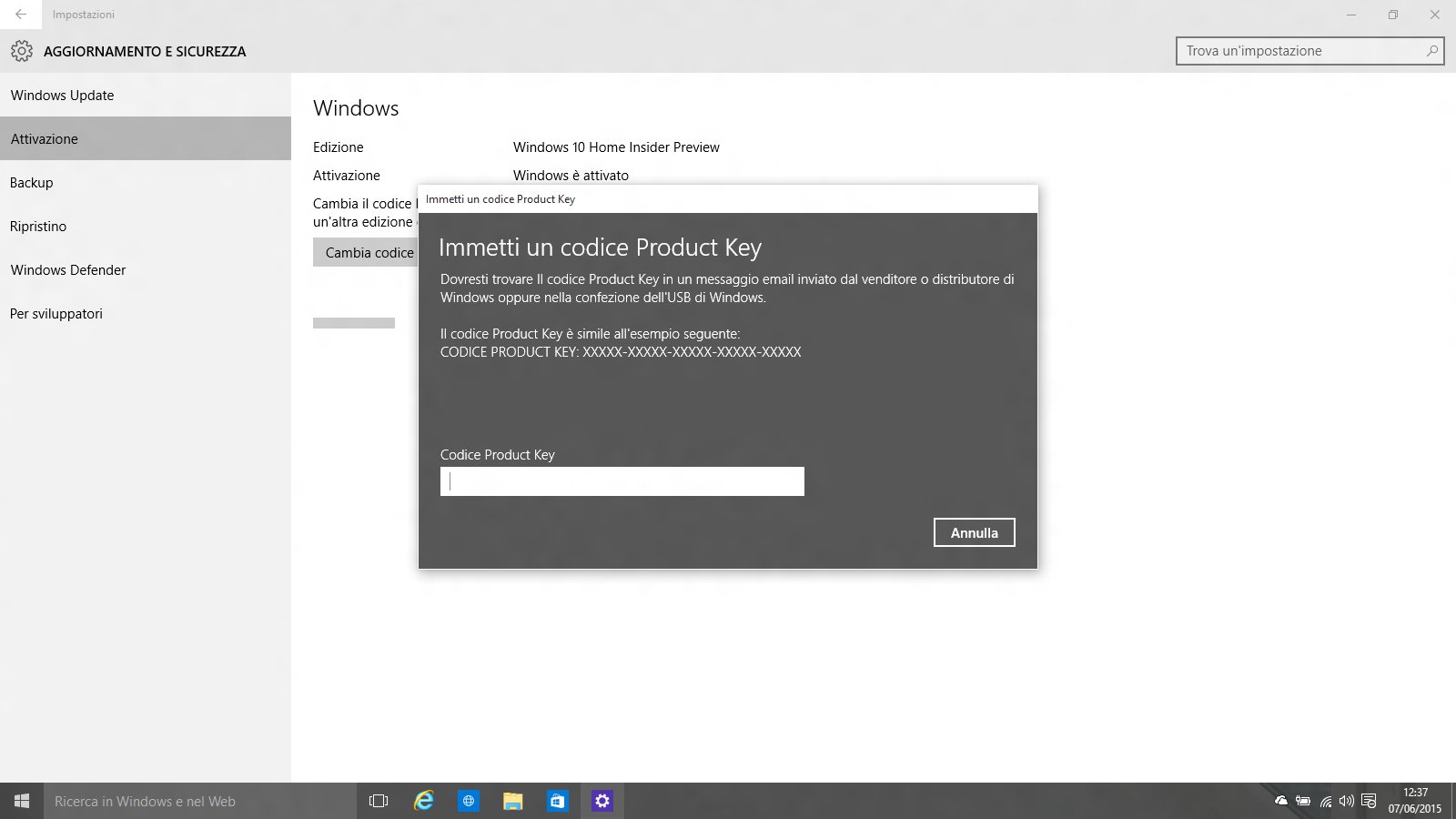Viewport: 1456px width, 819px height.
Task: Open File Explorer from the taskbar
Action: tap(513, 801)
